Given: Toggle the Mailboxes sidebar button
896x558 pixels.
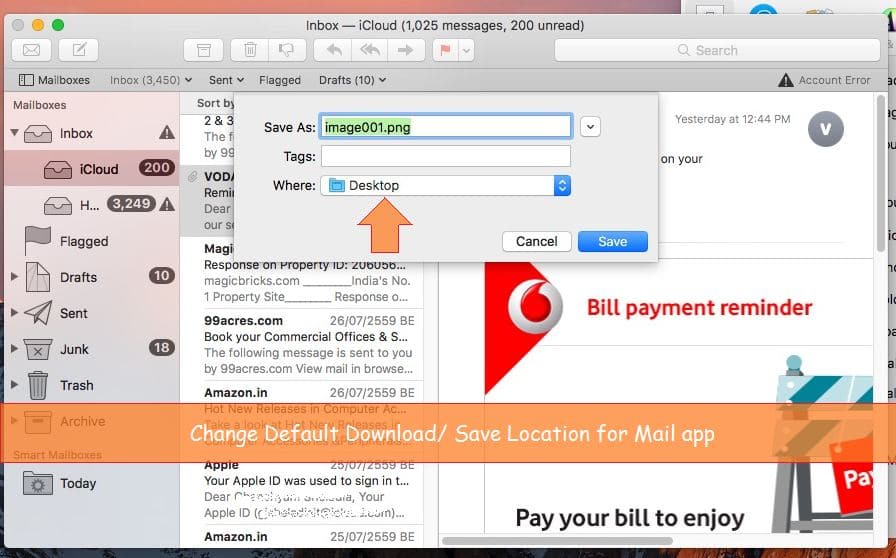Looking at the screenshot, I should [54, 80].
